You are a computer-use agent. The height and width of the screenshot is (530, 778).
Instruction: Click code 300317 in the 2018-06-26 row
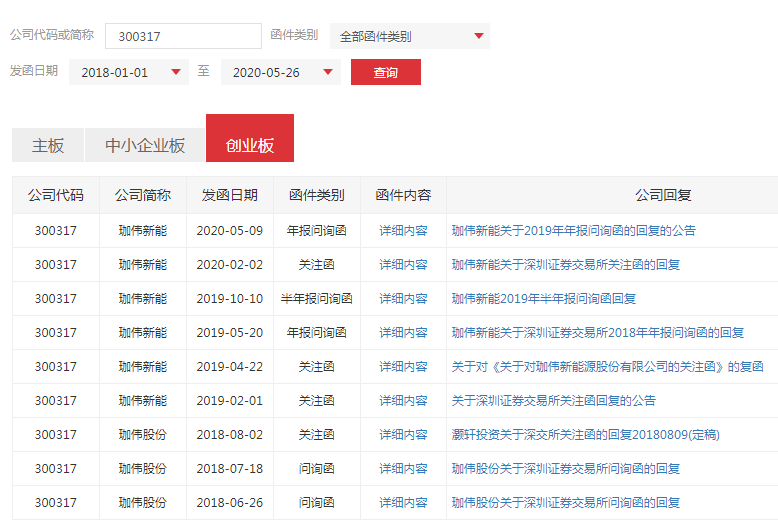pyautogui.click(x=56, y=503)
